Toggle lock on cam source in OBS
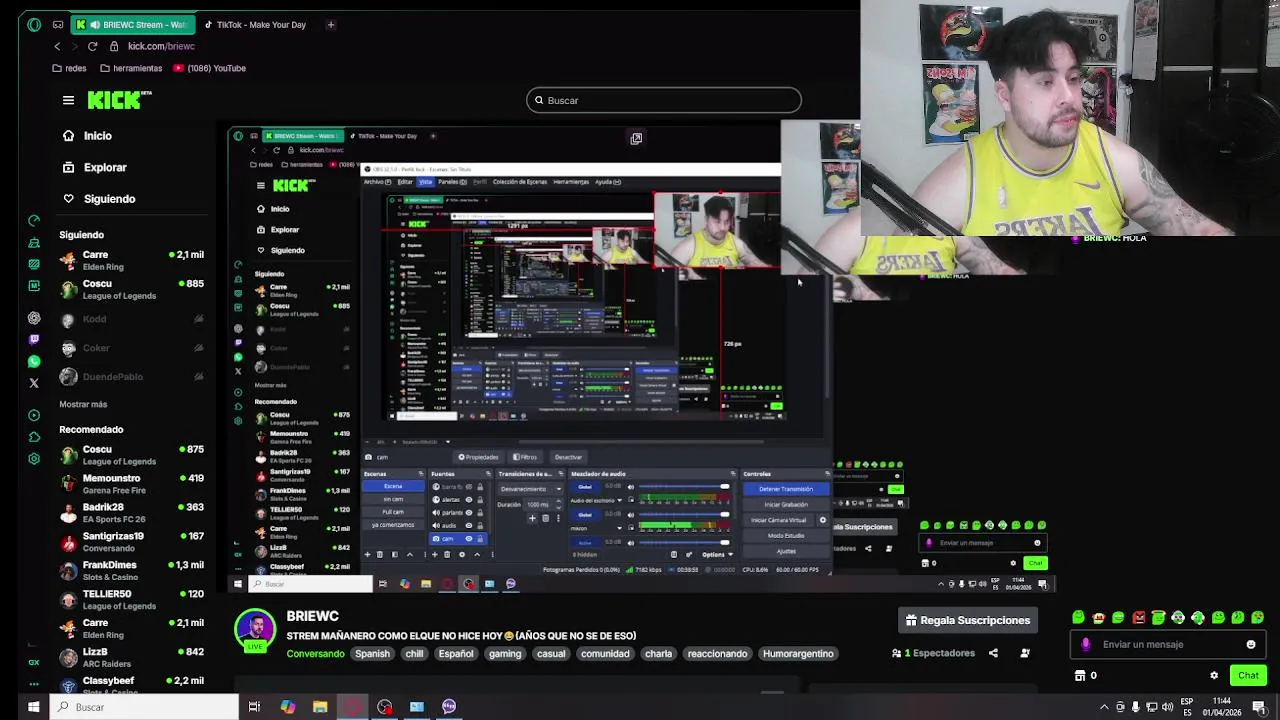Screen dimensions: 1280x720 coord(480,538)
